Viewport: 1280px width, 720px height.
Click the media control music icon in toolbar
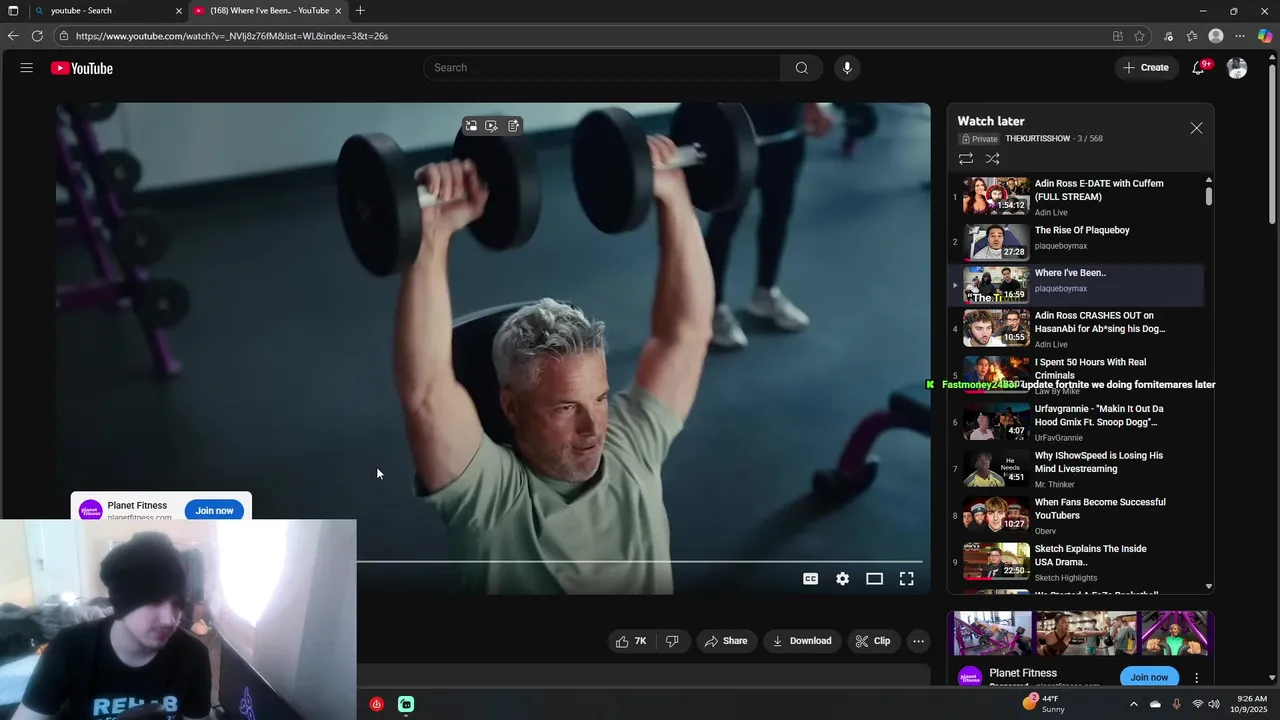click(1168, 36)
